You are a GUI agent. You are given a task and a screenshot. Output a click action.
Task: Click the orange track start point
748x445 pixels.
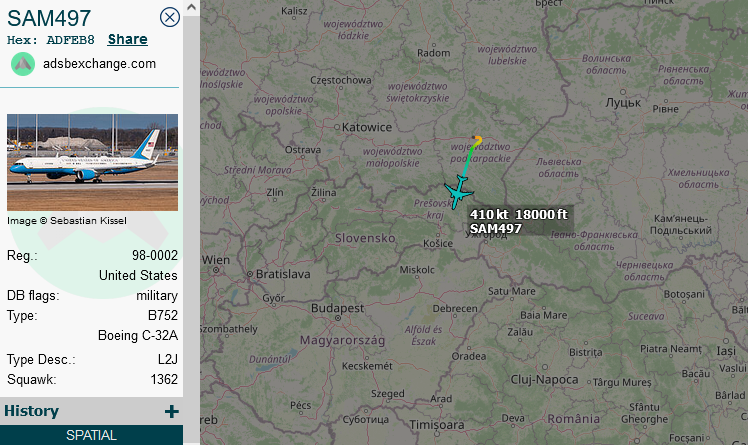point(478,139)
